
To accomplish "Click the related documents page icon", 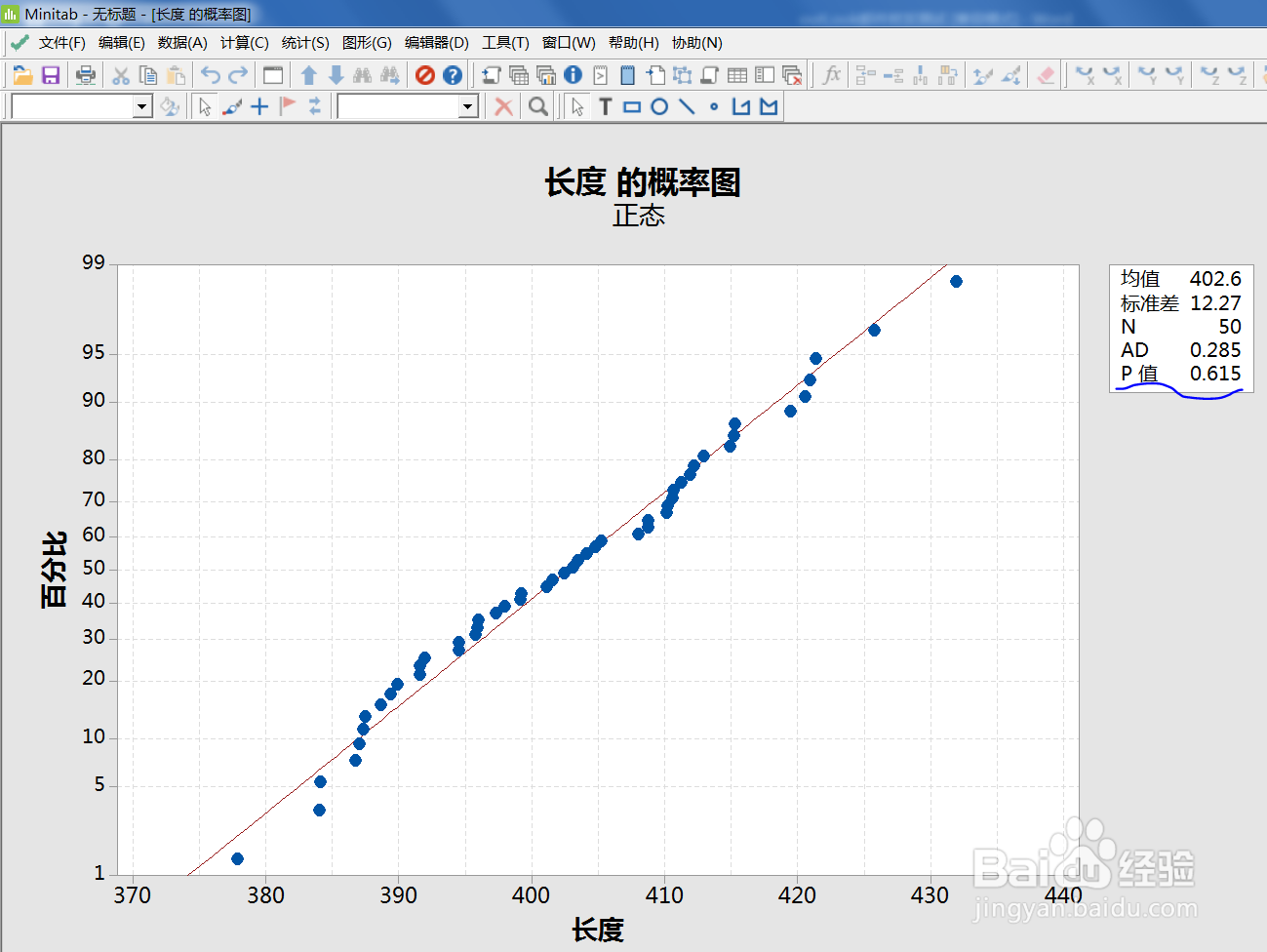I will (x=655, y=75).
